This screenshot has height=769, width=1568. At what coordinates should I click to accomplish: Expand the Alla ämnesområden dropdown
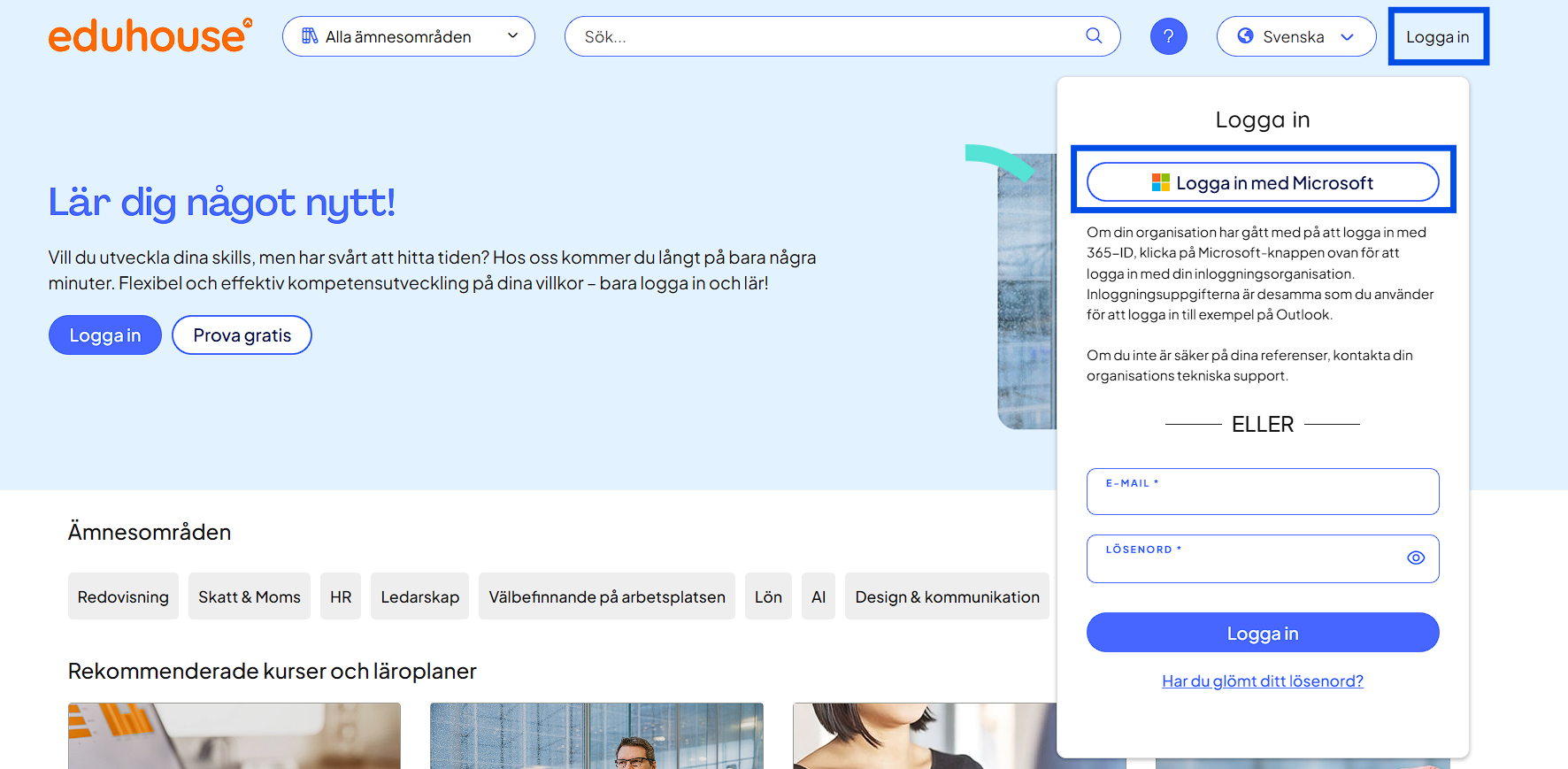(409, 36)
